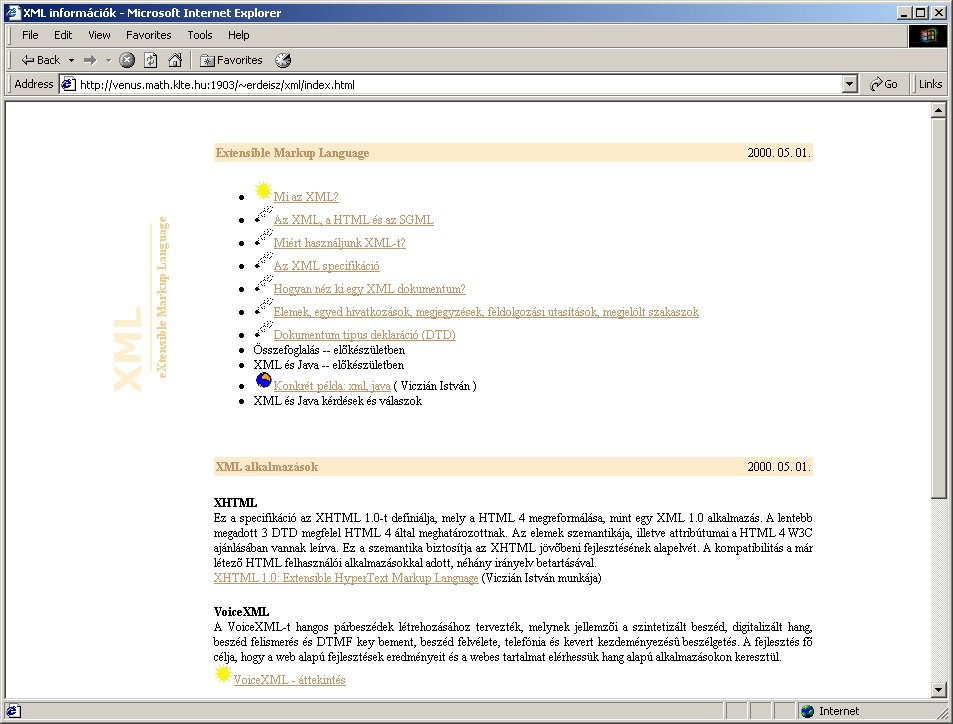This screenshot has width=953, height=724.
Task: Open the XHTML 1.0 Extensible HyperText link
Action: [346, 577]
